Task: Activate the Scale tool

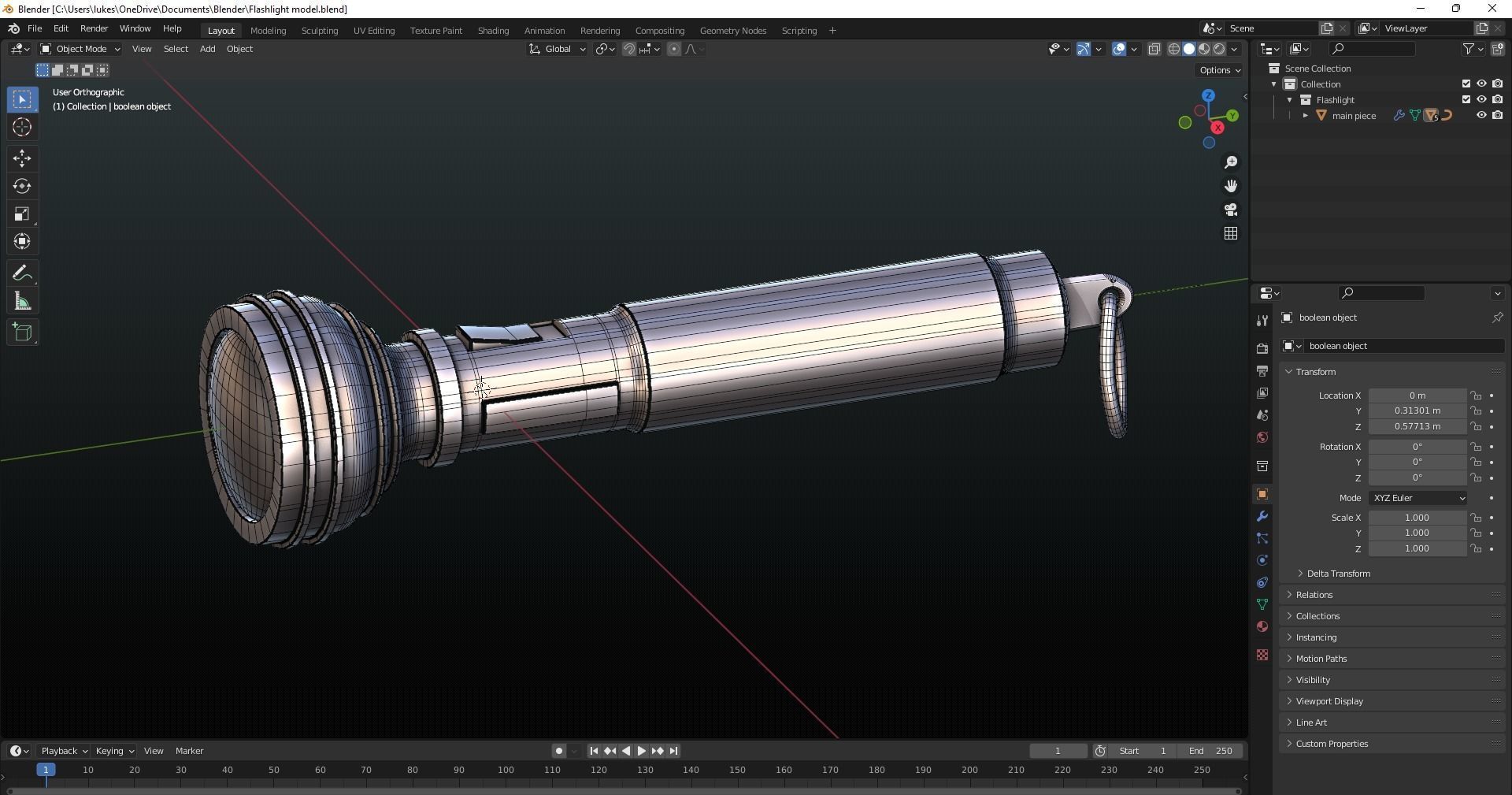Action: 22,214
